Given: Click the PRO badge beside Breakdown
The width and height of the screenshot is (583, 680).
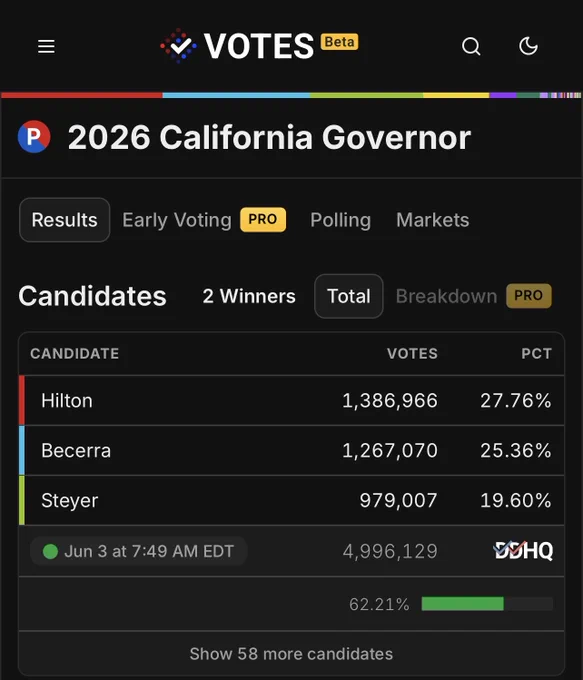Looking at the screenshot, I should point(529,296).
